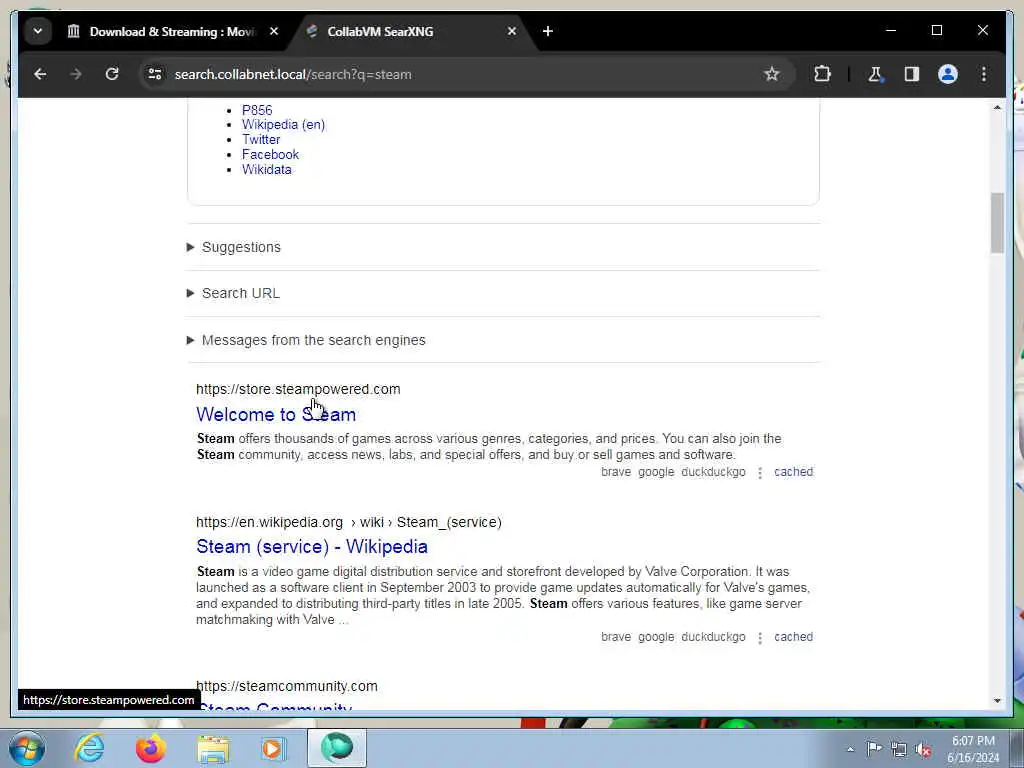1024x768 pixels.
Task: Open the Extensions puzzle icon
Action: (822, 74)
